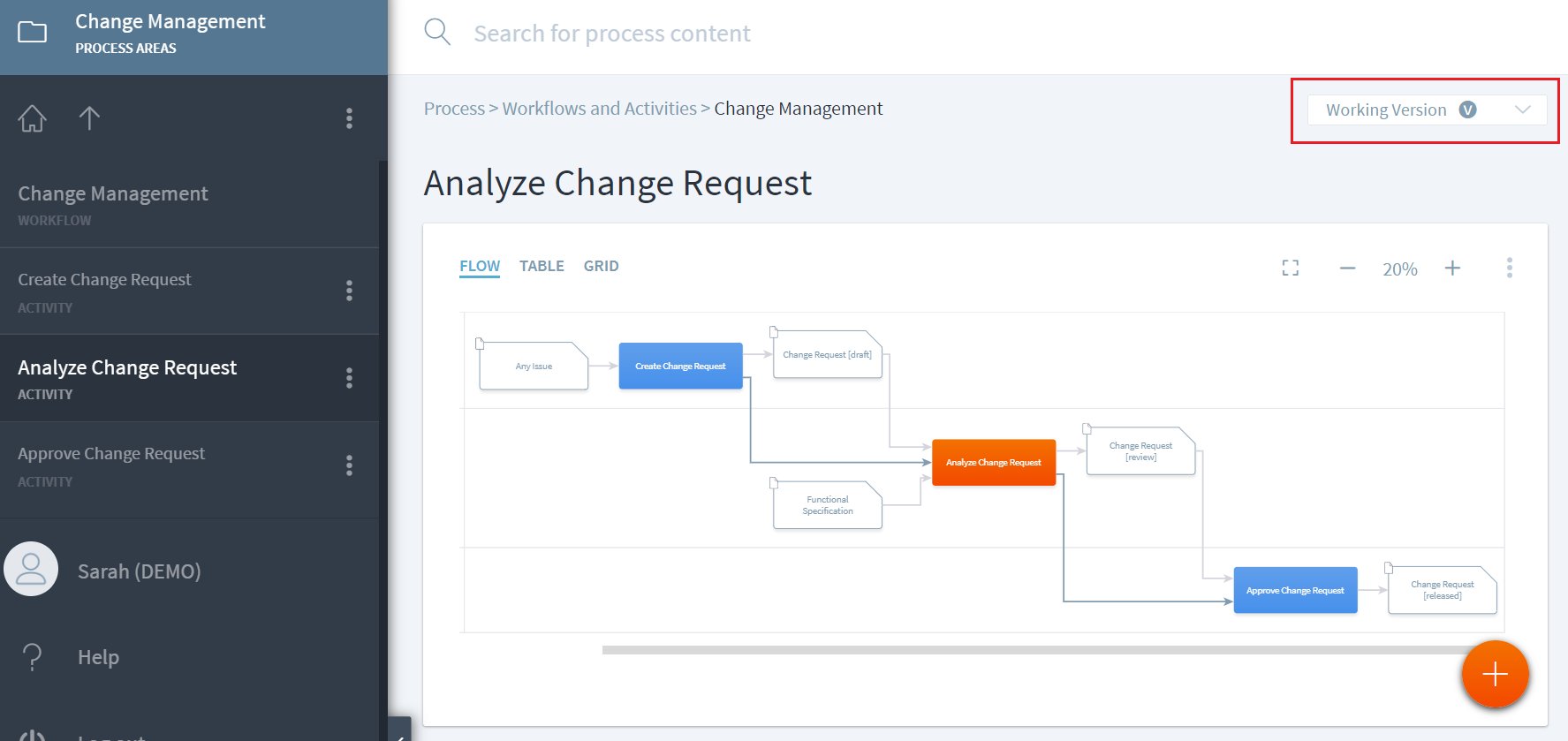
Task: Open the diagram options kebab menu
Action: pos(1510,268)
